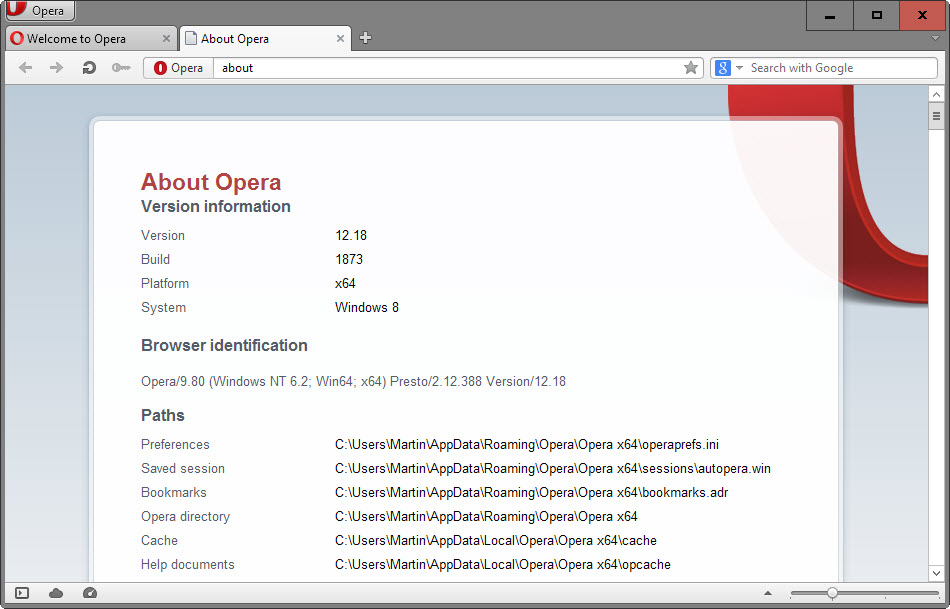Click the About Opera heading

point(211,182)
